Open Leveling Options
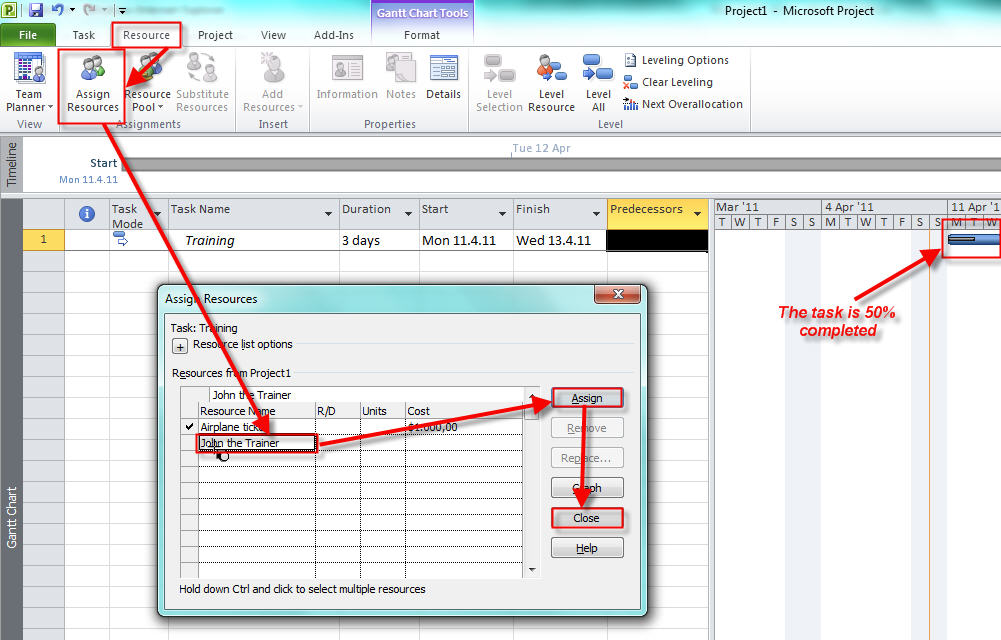1001x640 pixels. coord(676,60)
